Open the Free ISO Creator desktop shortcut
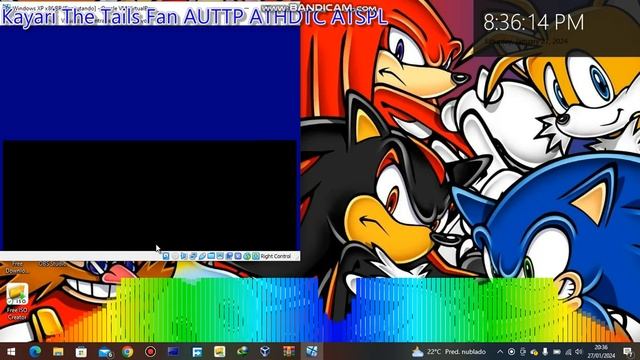The width and height of the screenshot is (640, 360). coord(17,302)
